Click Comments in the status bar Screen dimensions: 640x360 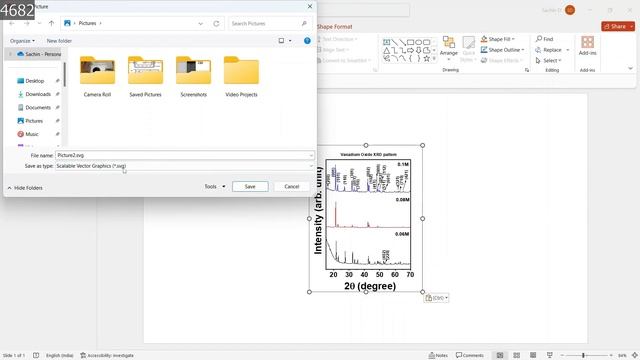tap(469, 355)
